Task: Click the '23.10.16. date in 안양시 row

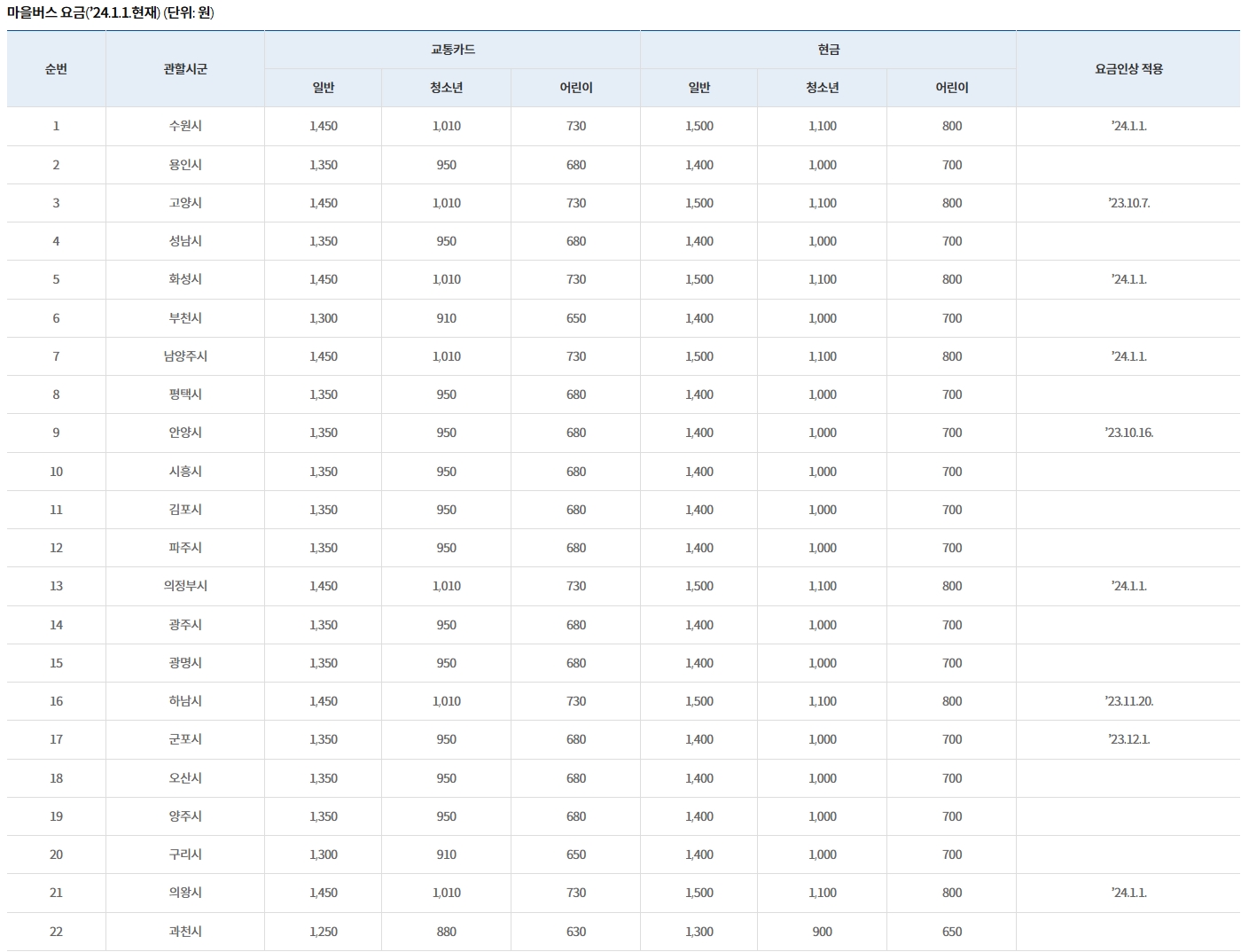Action: click(1128, 433)
